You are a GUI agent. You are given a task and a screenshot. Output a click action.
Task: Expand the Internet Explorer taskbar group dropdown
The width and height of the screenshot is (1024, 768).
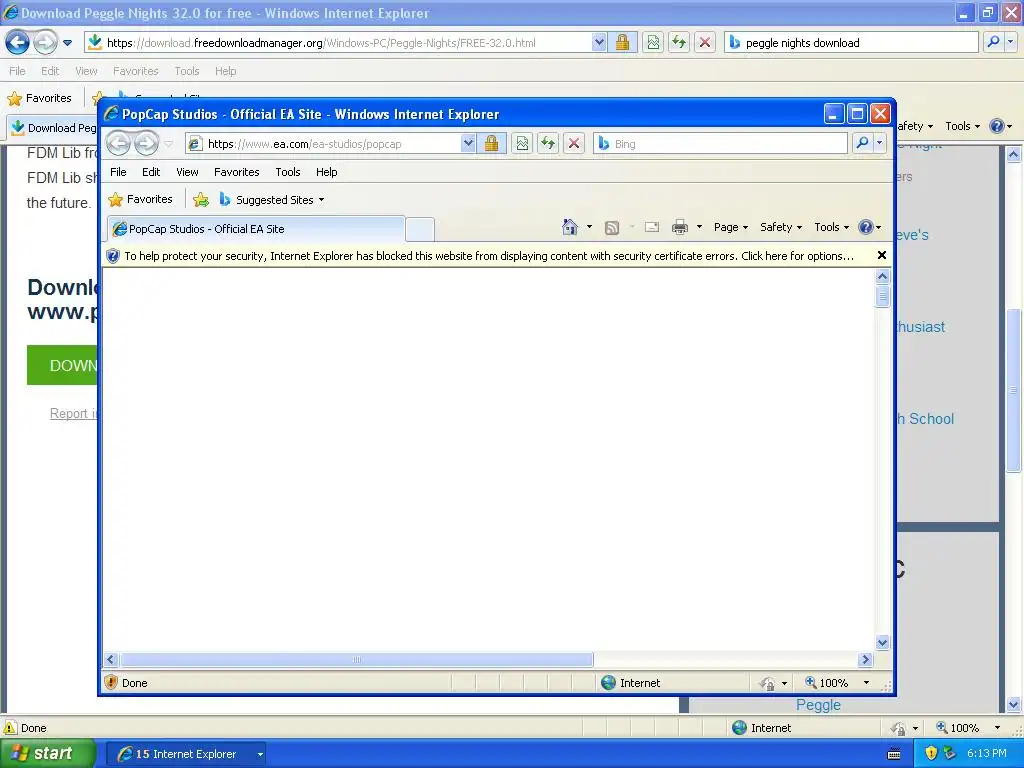point(260,754)
